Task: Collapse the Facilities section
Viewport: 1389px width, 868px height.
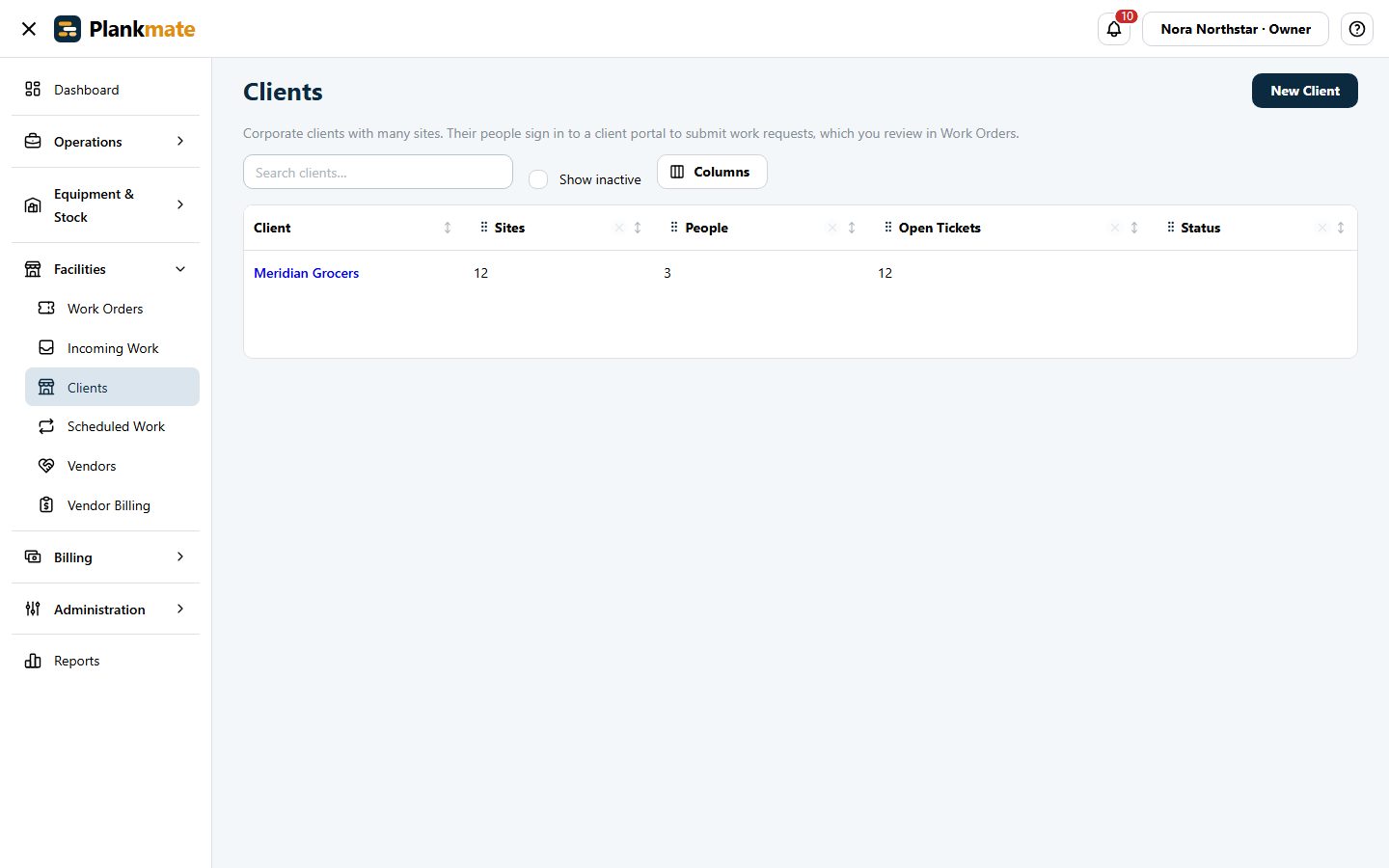Action: click(105, 269)
